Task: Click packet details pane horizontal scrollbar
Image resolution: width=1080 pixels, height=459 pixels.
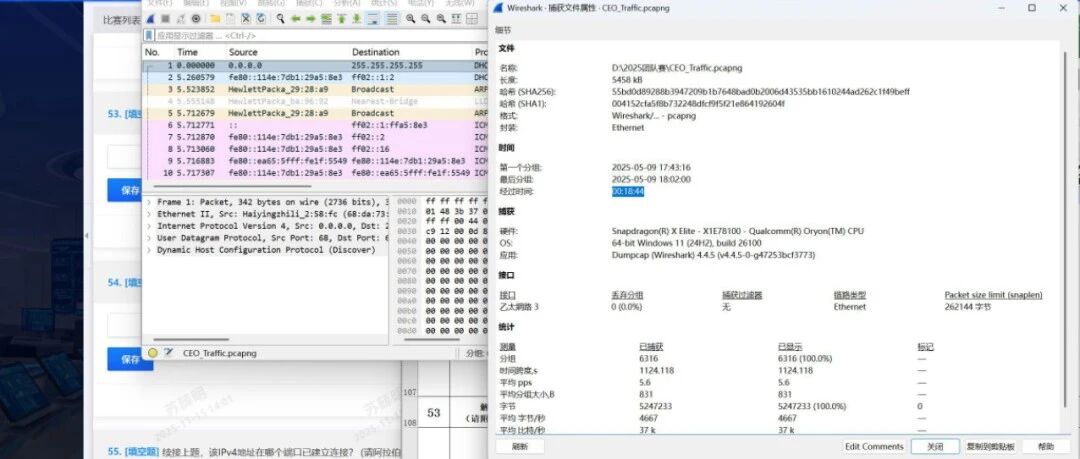Action: click(191, 339)
